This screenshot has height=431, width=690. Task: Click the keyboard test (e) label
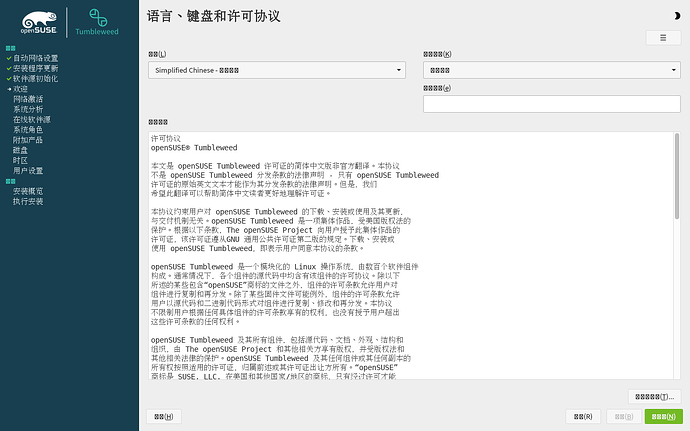pos(437,88)
